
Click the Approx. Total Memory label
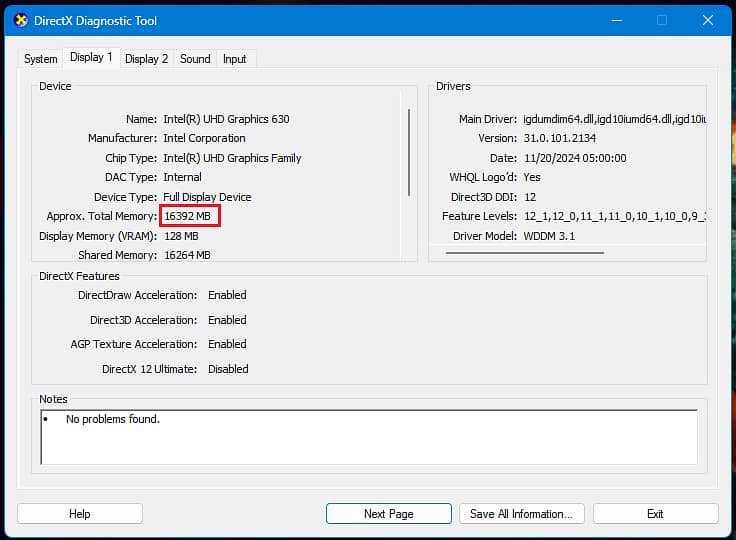[x=102, y=216]
